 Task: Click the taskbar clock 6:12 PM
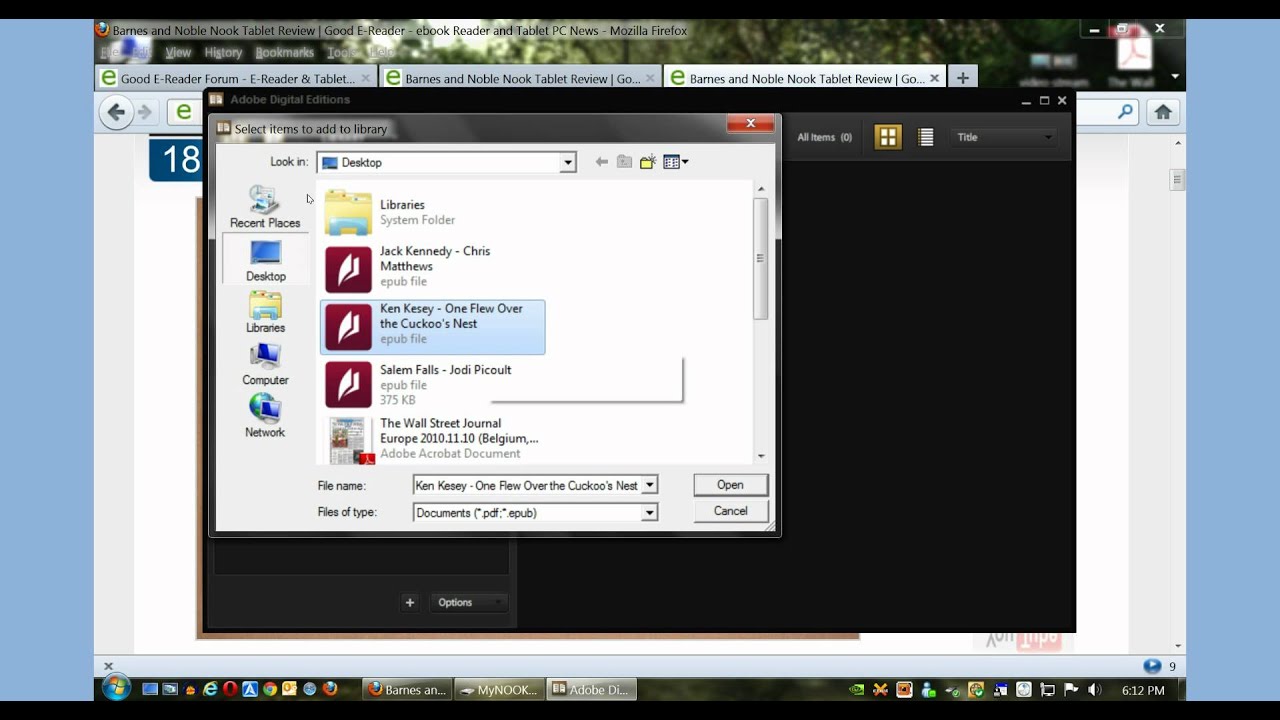(x=1143, y=690)
